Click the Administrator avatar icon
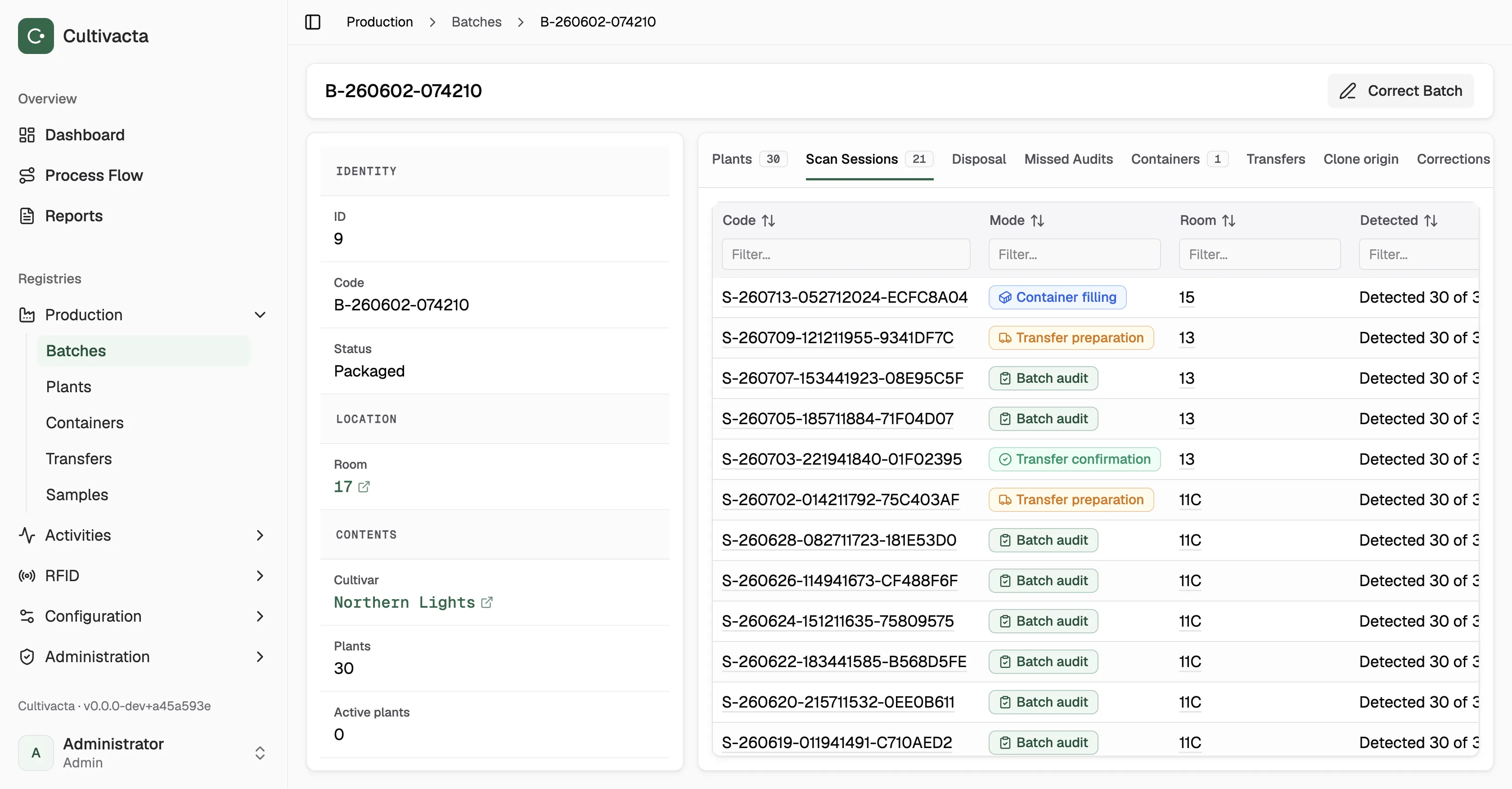The height and width of the screenshot is (789, 1512). click(x=36, y=753)
